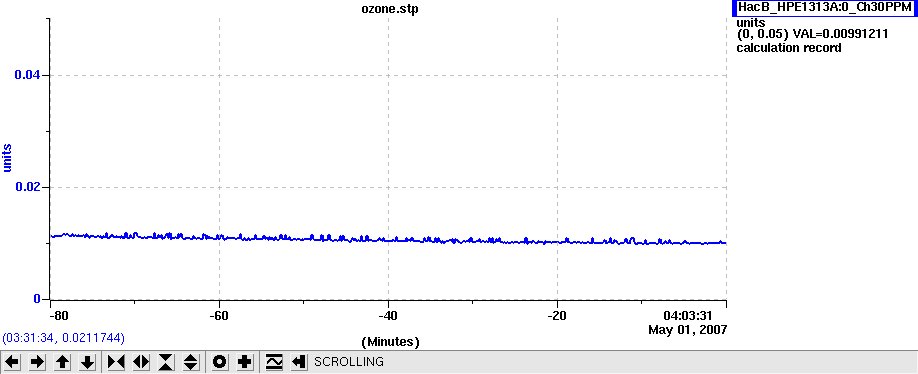The height and width of the screenshot is (374, 918).
Task: Click the horizontal compress (bowtie) icon
Action: [116, 362]
